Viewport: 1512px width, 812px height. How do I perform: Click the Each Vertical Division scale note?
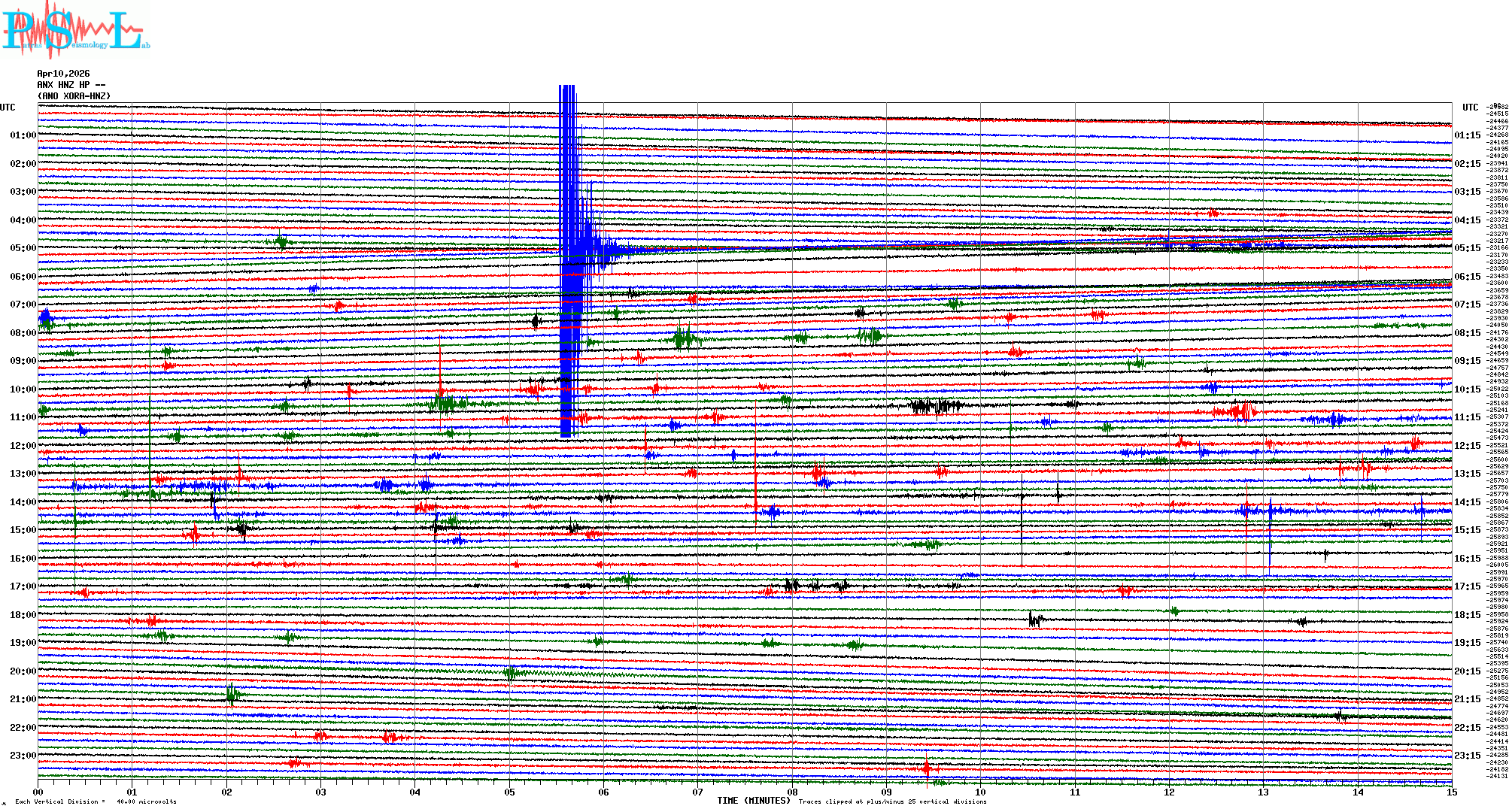(96, 801)
